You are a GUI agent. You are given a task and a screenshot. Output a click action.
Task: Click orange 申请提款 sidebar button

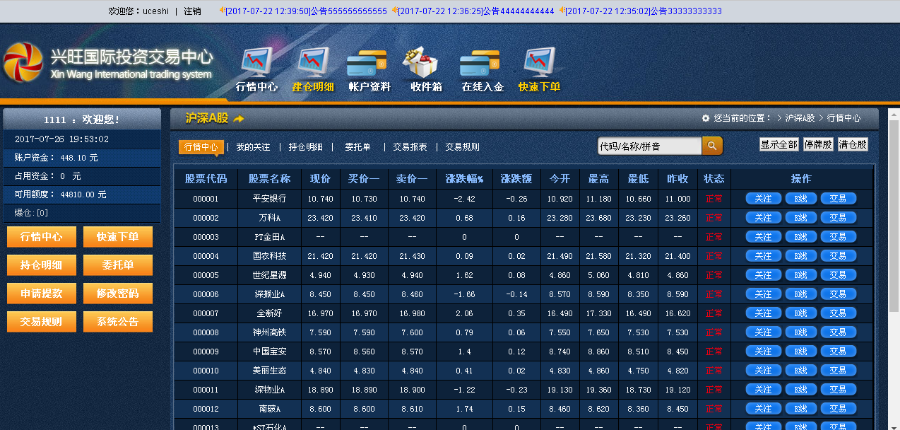[x=41, y=294]
